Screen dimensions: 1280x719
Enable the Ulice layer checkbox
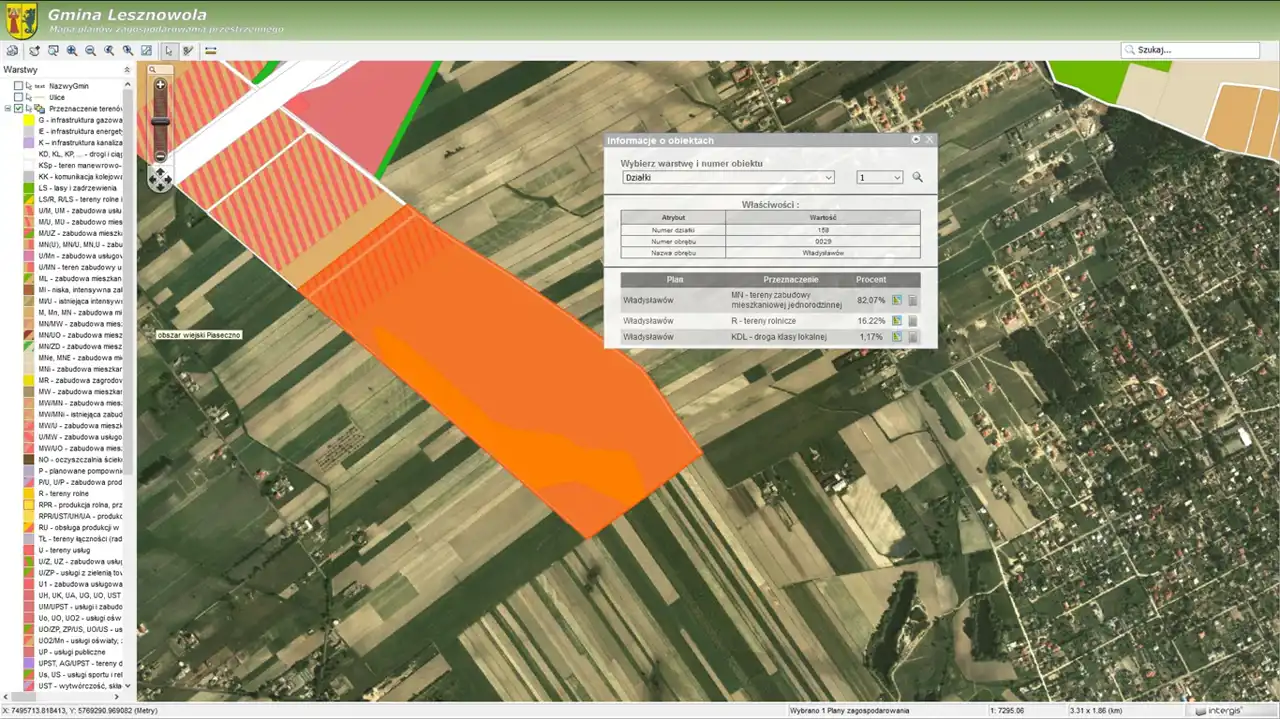point(19,97)
